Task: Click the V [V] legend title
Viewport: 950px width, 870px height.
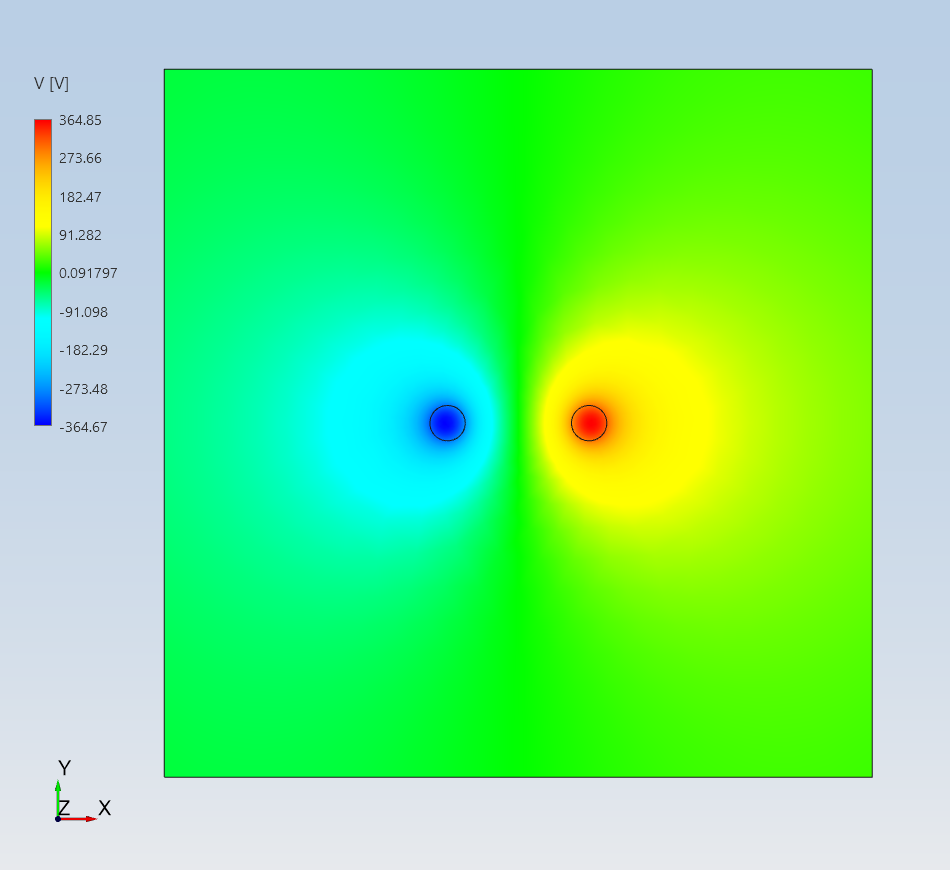Action: (x=51, y=84)
